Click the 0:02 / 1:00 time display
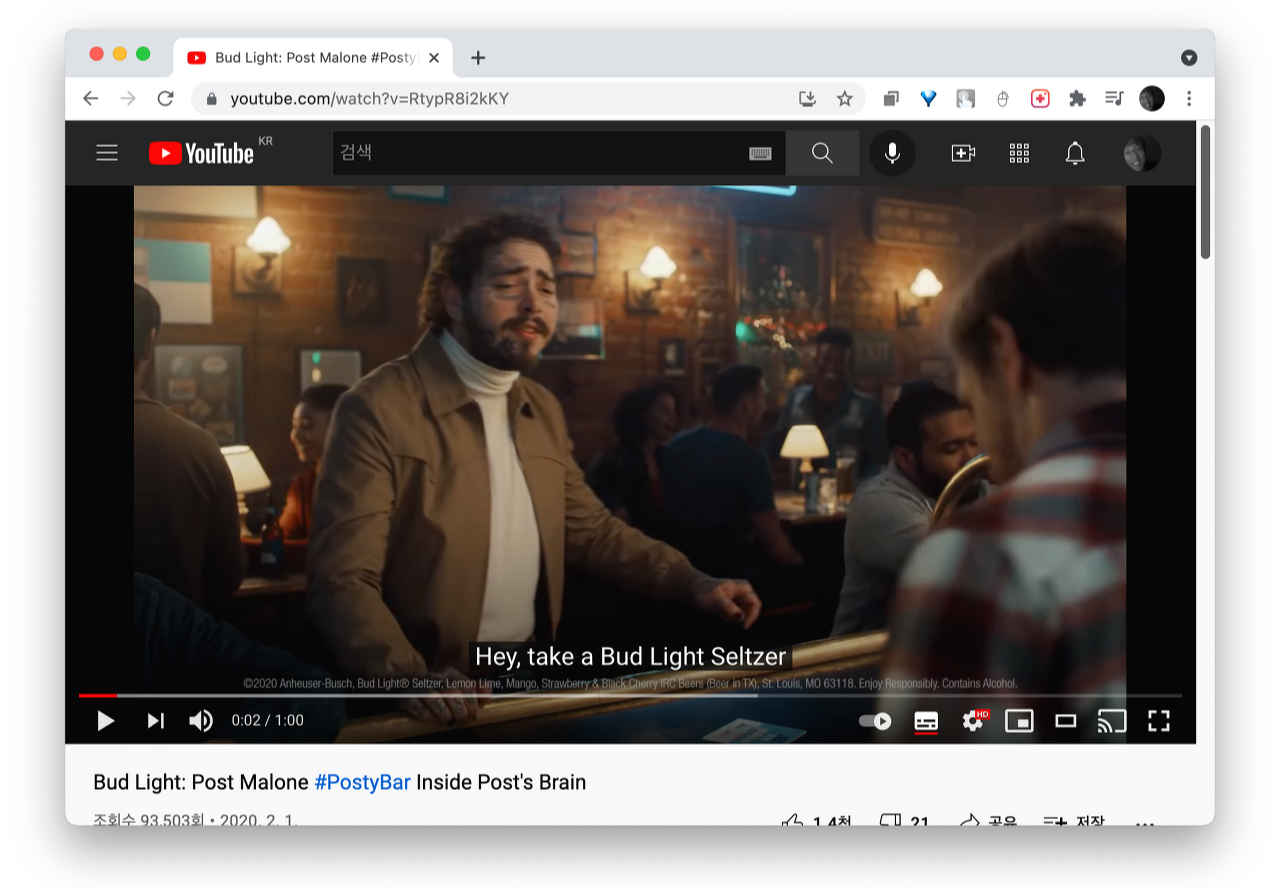The image size is (1280, 888). pyautogui.click(x=267, y=720)
